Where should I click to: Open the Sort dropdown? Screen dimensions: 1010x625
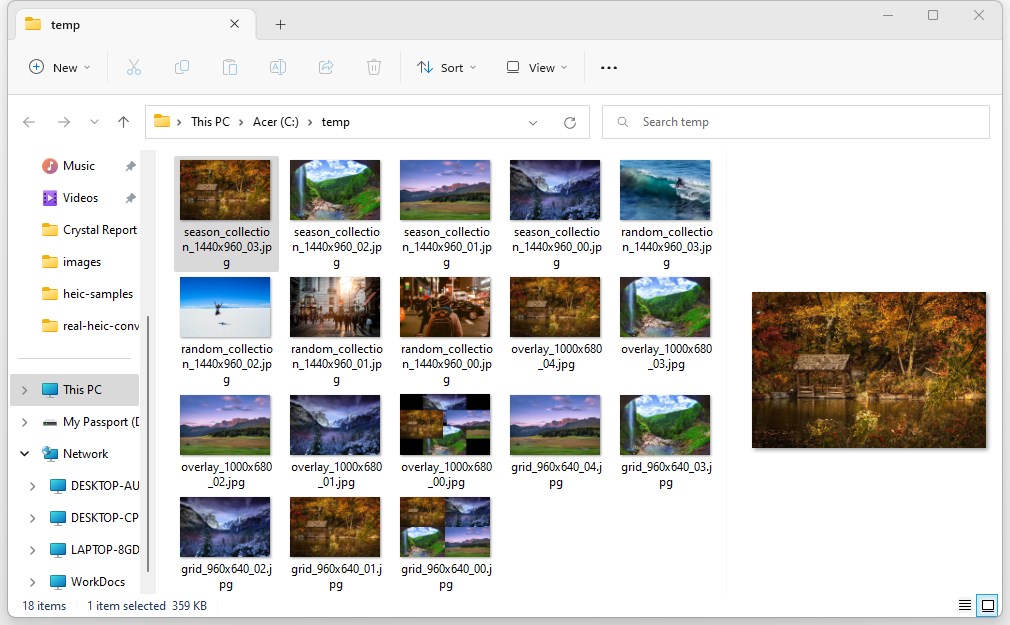[446, 67]
